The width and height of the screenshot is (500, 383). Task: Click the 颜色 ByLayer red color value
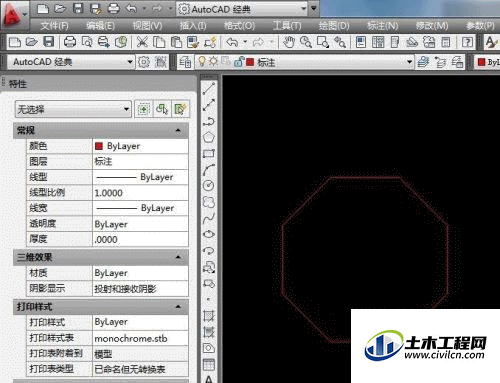140,146
